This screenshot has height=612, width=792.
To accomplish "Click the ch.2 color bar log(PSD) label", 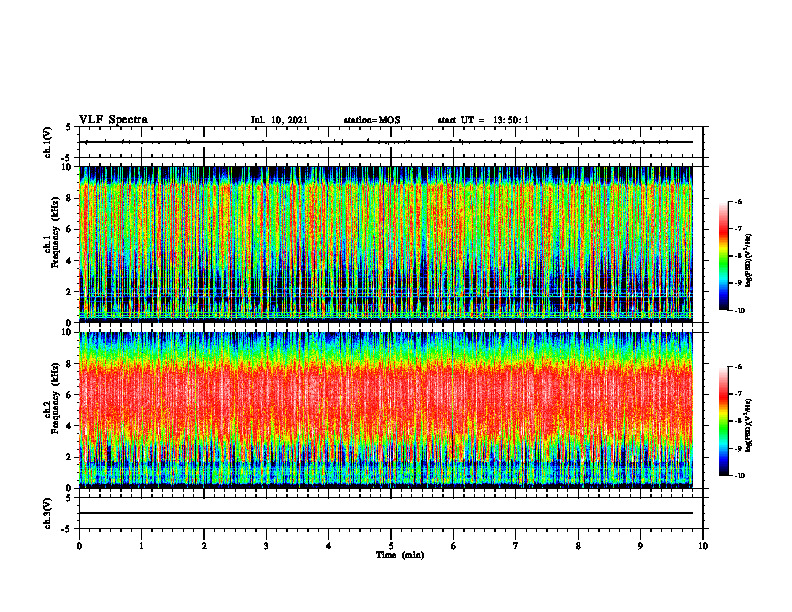I will 749,425.
